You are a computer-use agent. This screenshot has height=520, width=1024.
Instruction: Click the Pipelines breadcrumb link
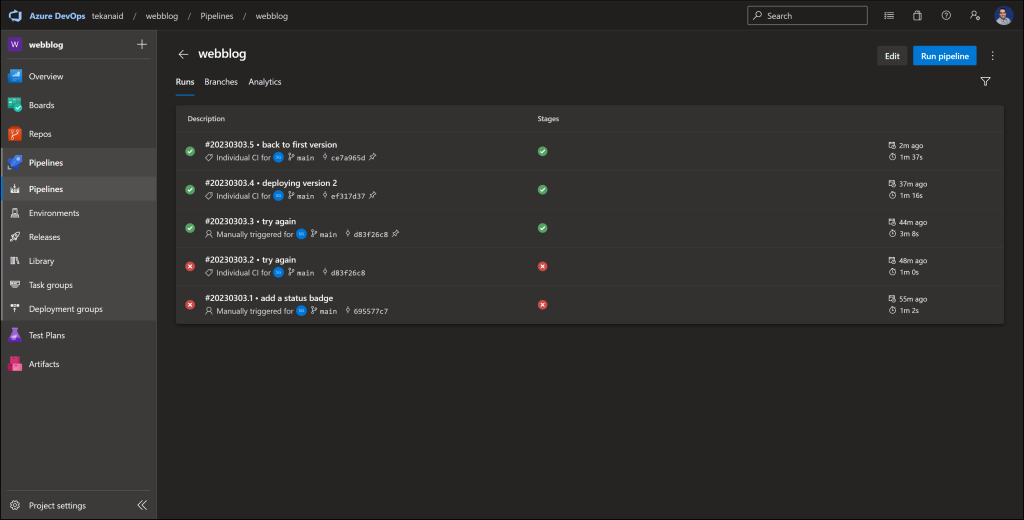(x=217, y=16)
